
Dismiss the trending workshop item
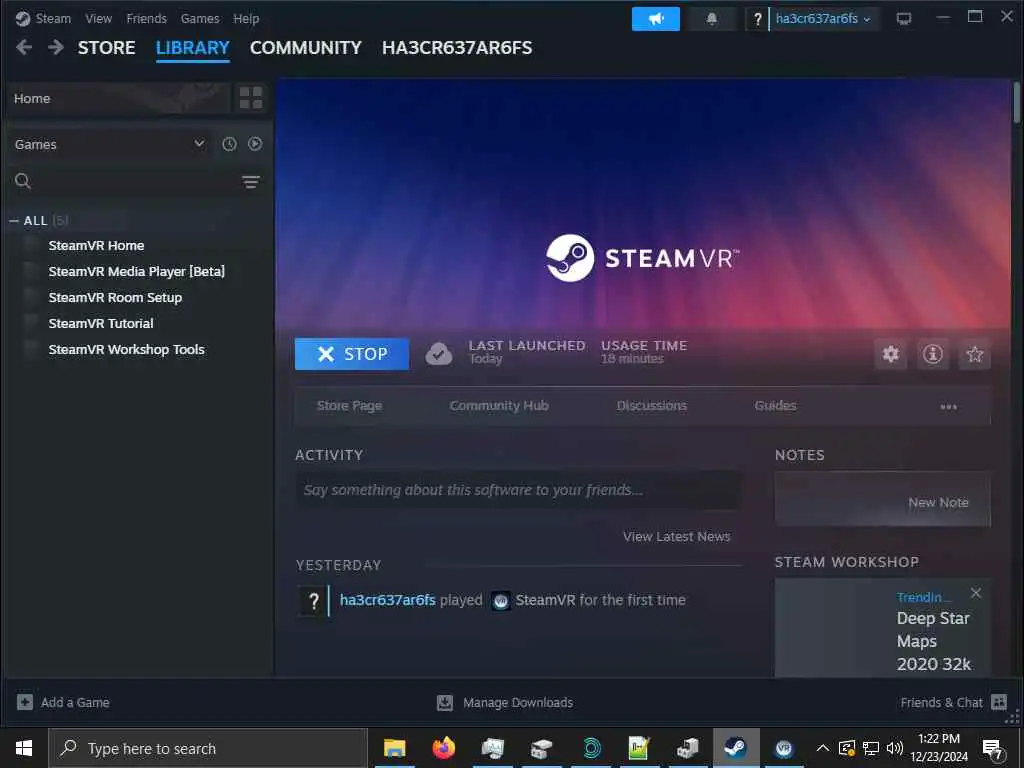976,593
